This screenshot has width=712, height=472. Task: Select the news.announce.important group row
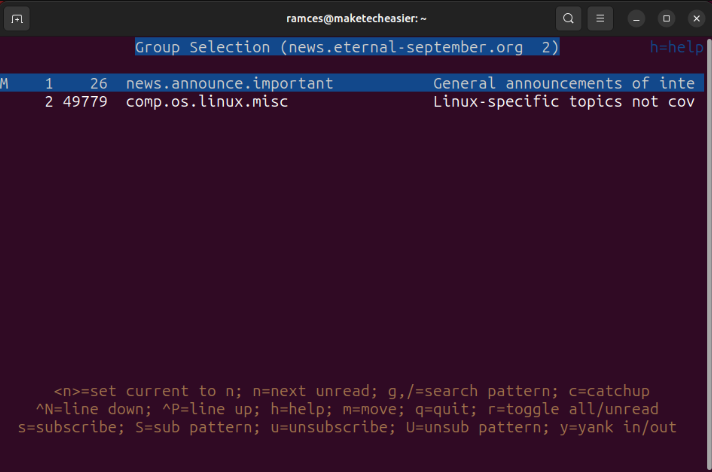(x=352, y=83)
